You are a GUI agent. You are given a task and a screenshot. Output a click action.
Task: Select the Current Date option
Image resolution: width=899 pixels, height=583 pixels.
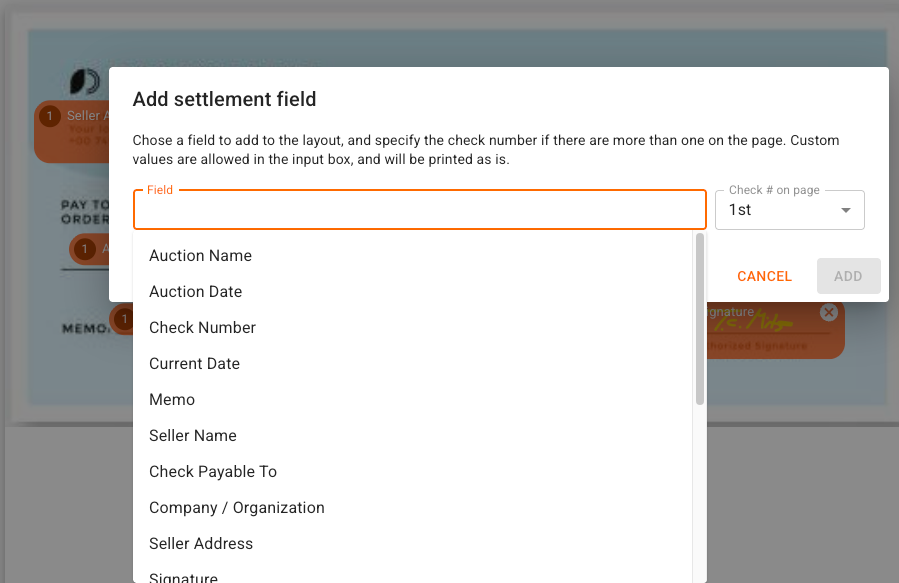pos(194,364)
